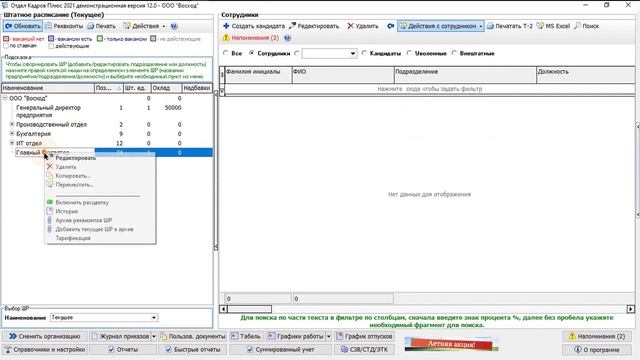Select the Сотрудники radio button

(252, 53)
